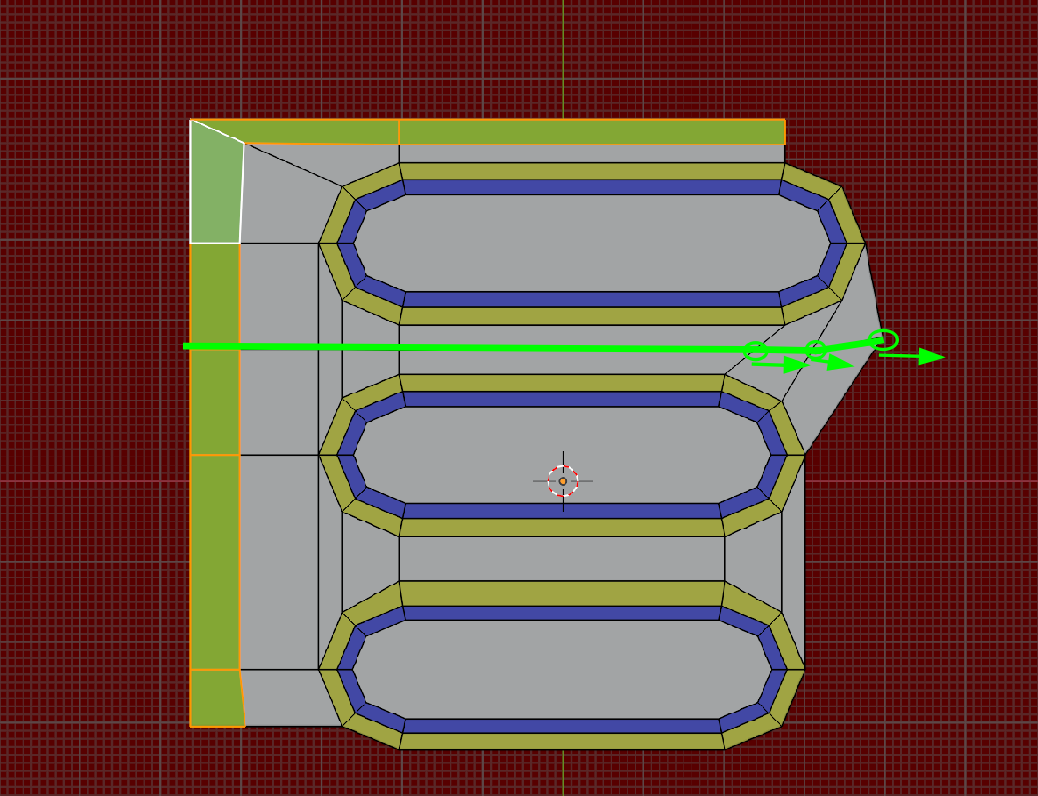The height and width of the screenshot is (796, 1038).
Task: Select the white highlighted face at top-left
Action: [215, 185]
